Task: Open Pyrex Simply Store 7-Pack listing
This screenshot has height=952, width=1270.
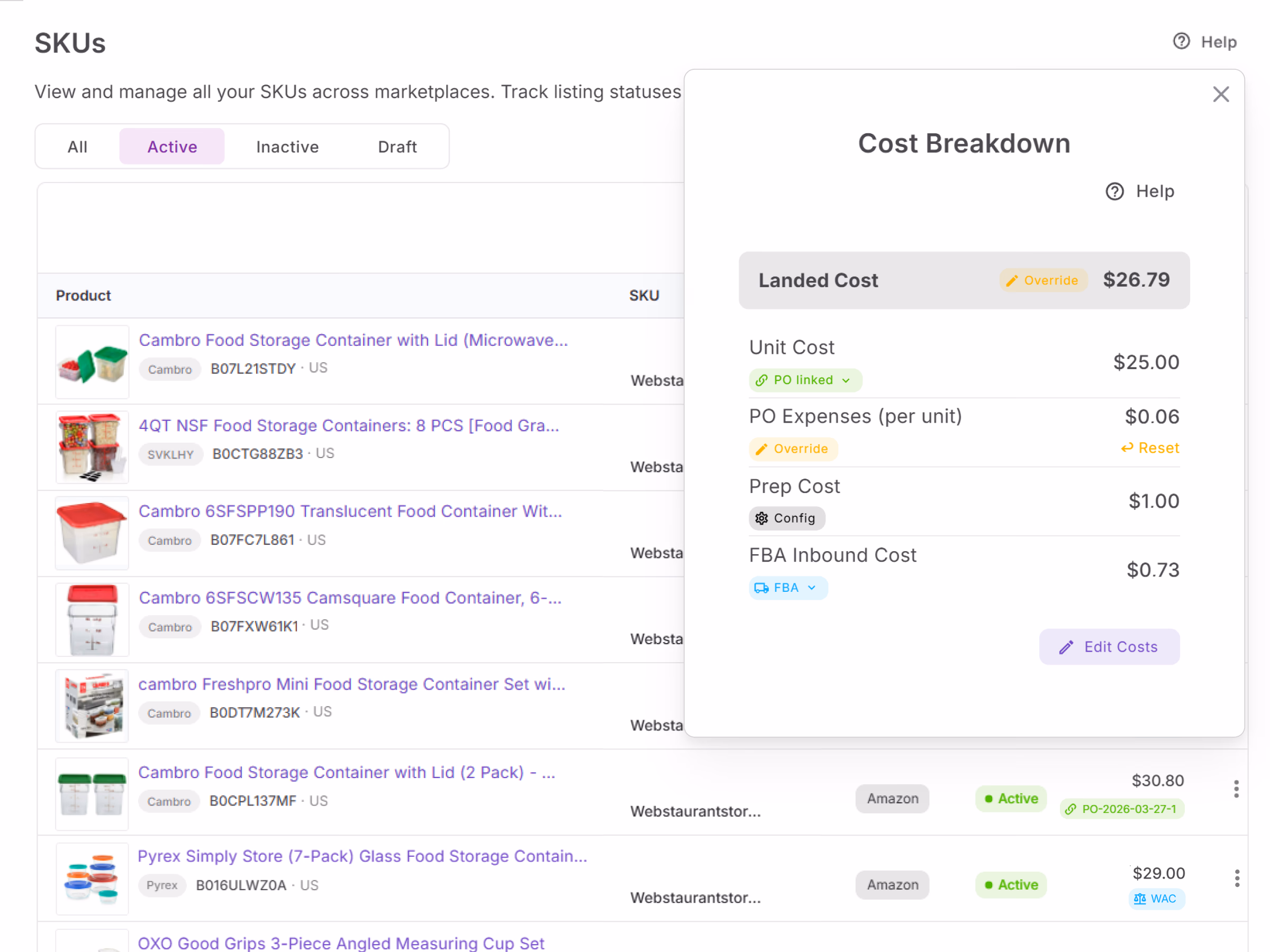Action: click(362, 856)
